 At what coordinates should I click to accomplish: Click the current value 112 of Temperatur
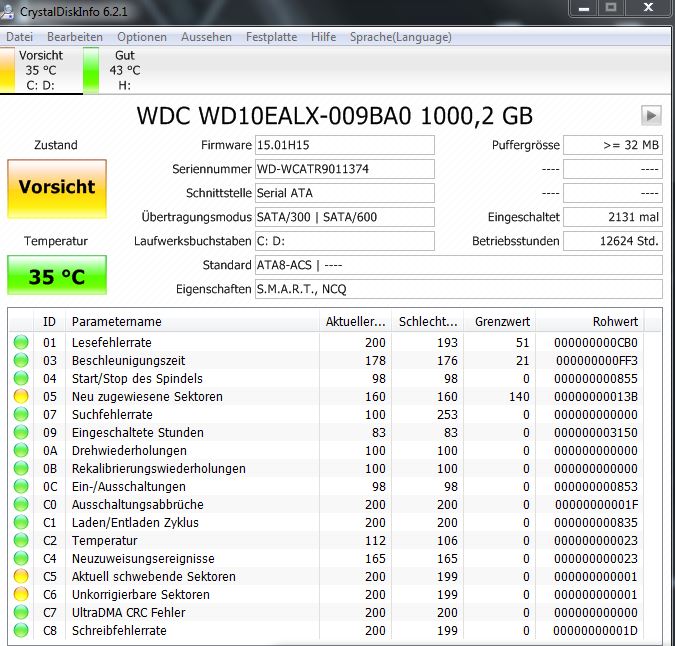(x=375, y=541)
